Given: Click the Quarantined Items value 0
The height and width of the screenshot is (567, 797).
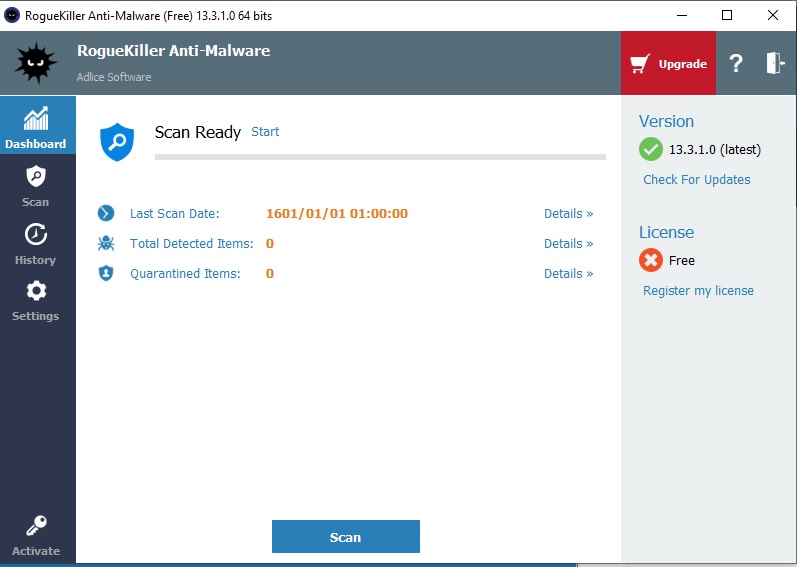Looking at the screenshot, I should 270,273.
